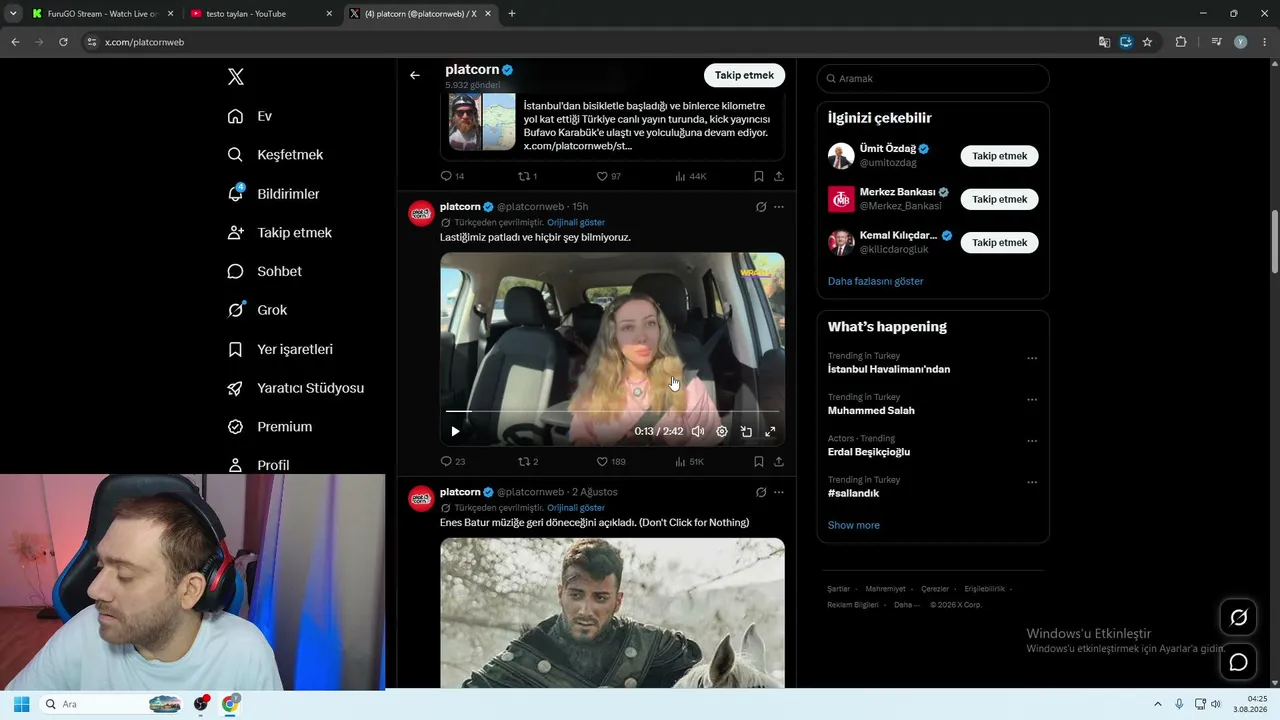Image resolution: width=1280 pixels, height=720 pixels.
Task: Expand the footer Daha... menu
Action: (x=906, y=605)
